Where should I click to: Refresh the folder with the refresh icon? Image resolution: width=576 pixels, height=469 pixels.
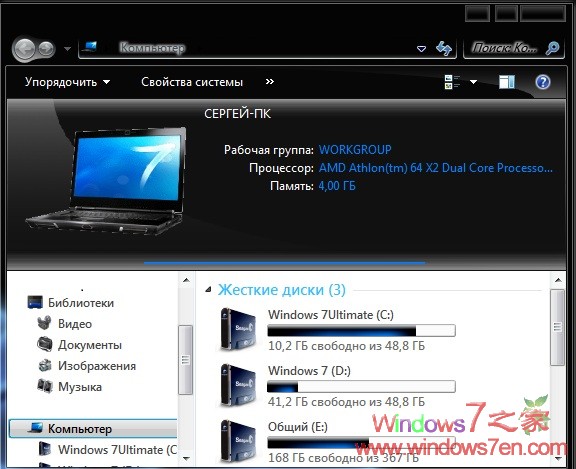pos(443,48)
